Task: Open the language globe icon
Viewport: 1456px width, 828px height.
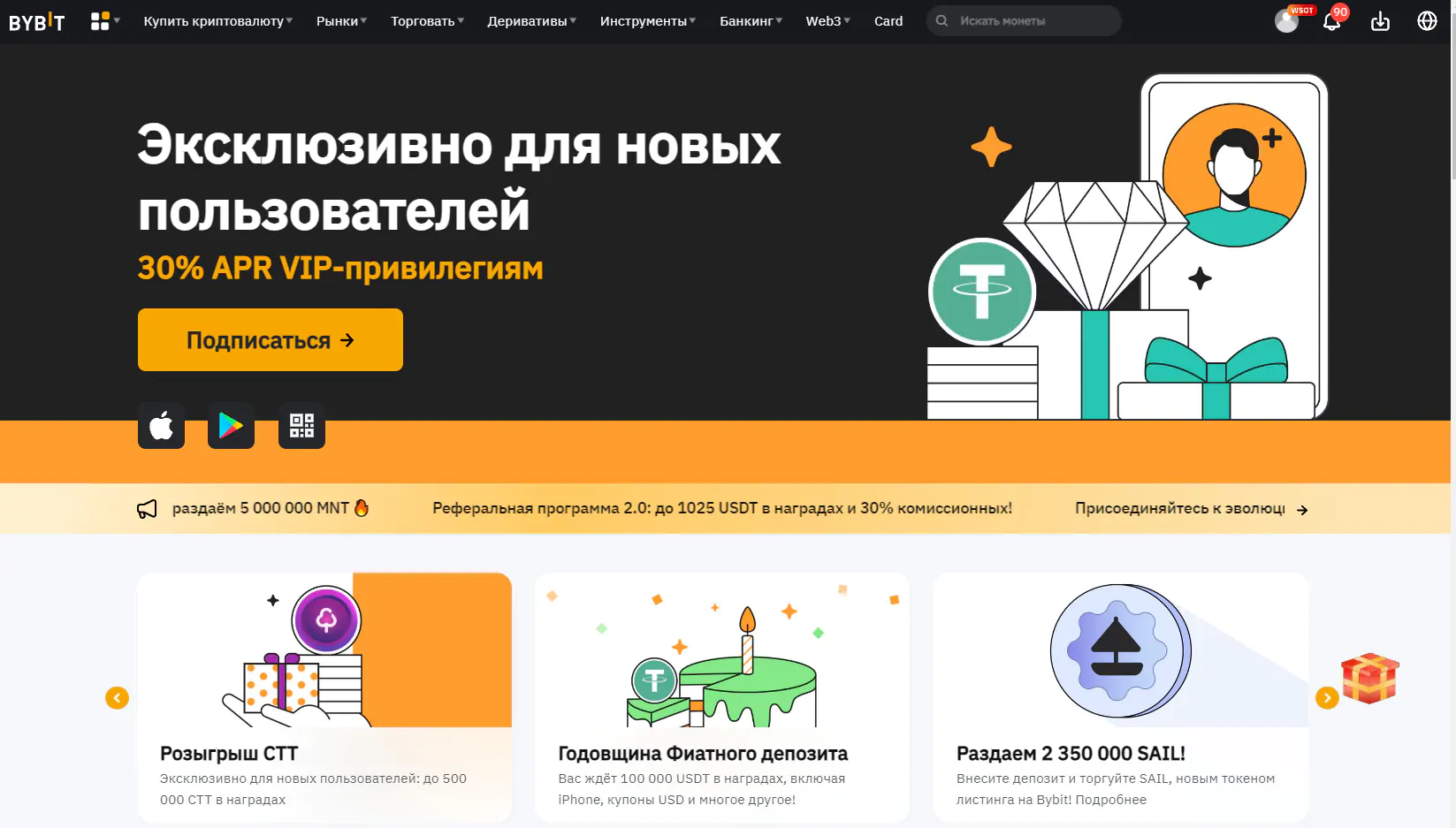Action: click(x=1427, y=21)
